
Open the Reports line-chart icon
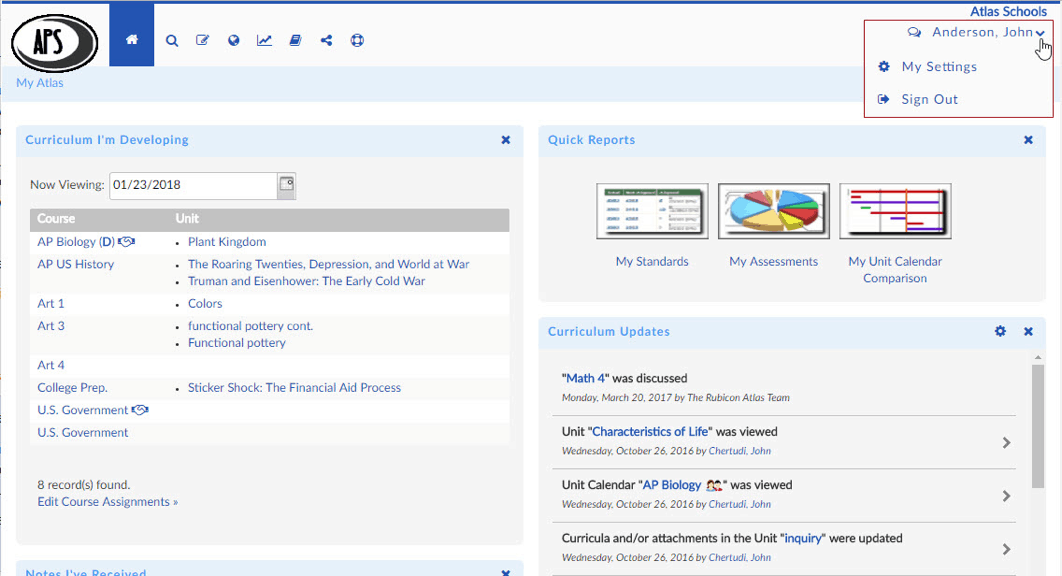264,41
